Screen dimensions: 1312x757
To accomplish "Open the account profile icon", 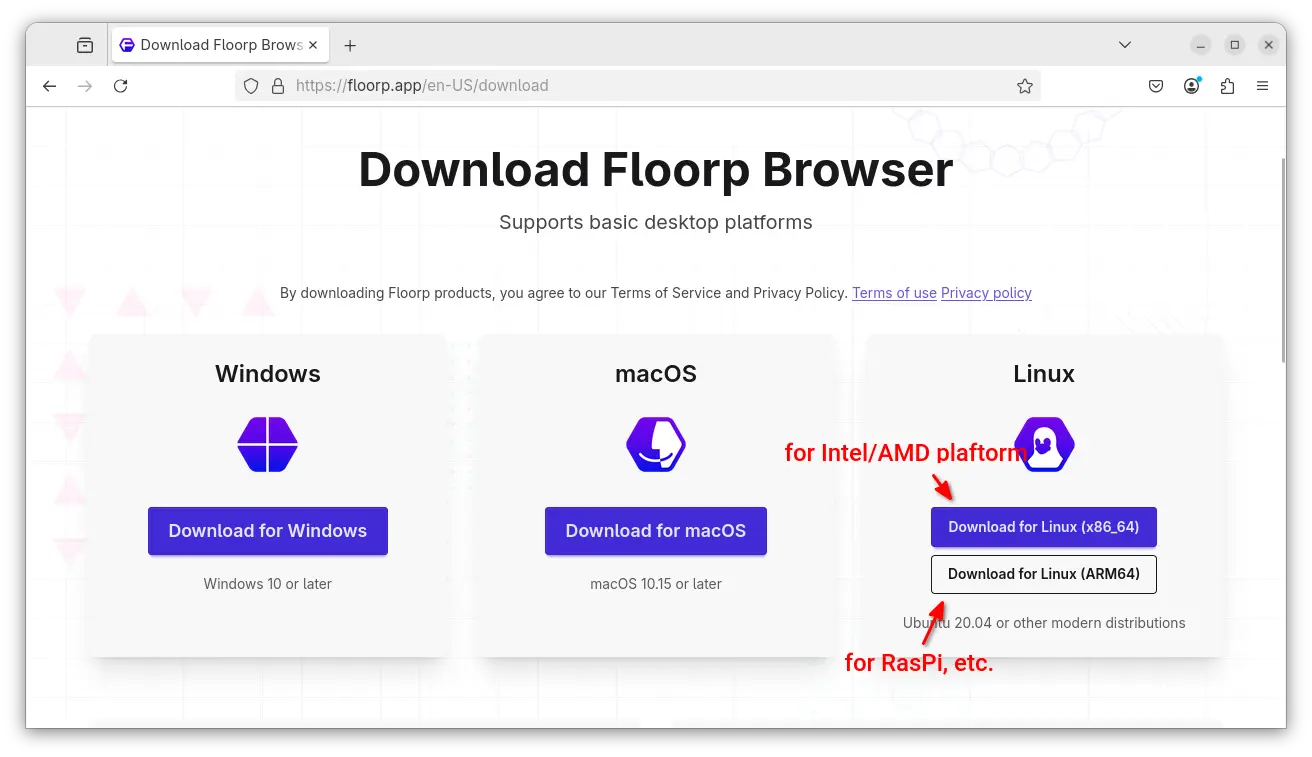I will coord(1192,86).
